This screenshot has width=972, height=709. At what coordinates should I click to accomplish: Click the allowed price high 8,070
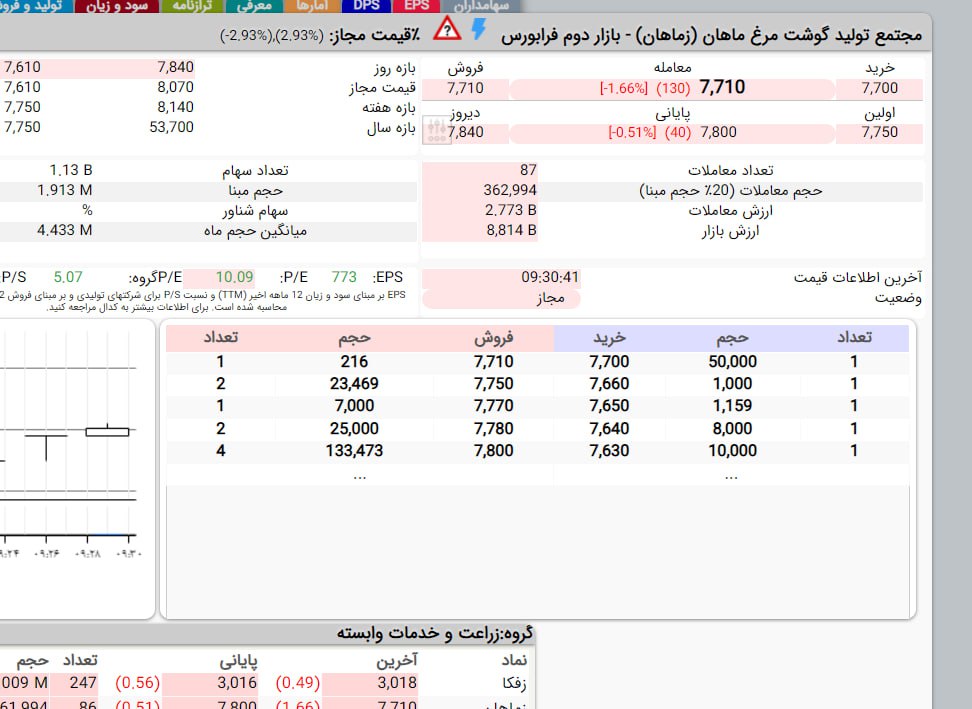pos(175,87)
